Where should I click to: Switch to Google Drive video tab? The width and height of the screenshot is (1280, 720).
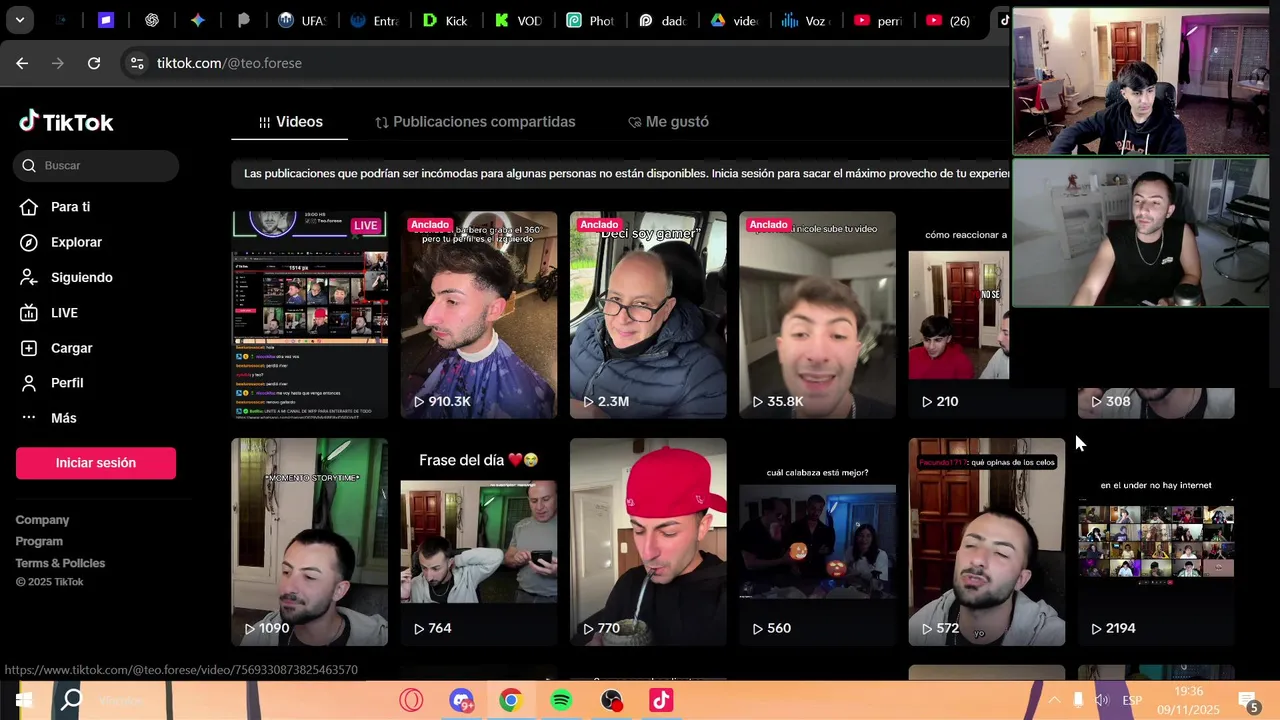point(734,20)
